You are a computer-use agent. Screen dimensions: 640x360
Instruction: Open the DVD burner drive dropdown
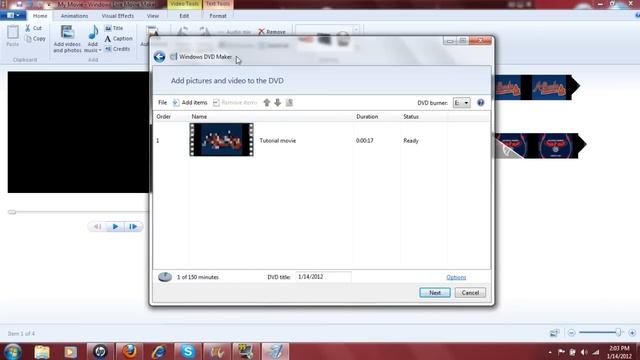click(x=462, y=103)
